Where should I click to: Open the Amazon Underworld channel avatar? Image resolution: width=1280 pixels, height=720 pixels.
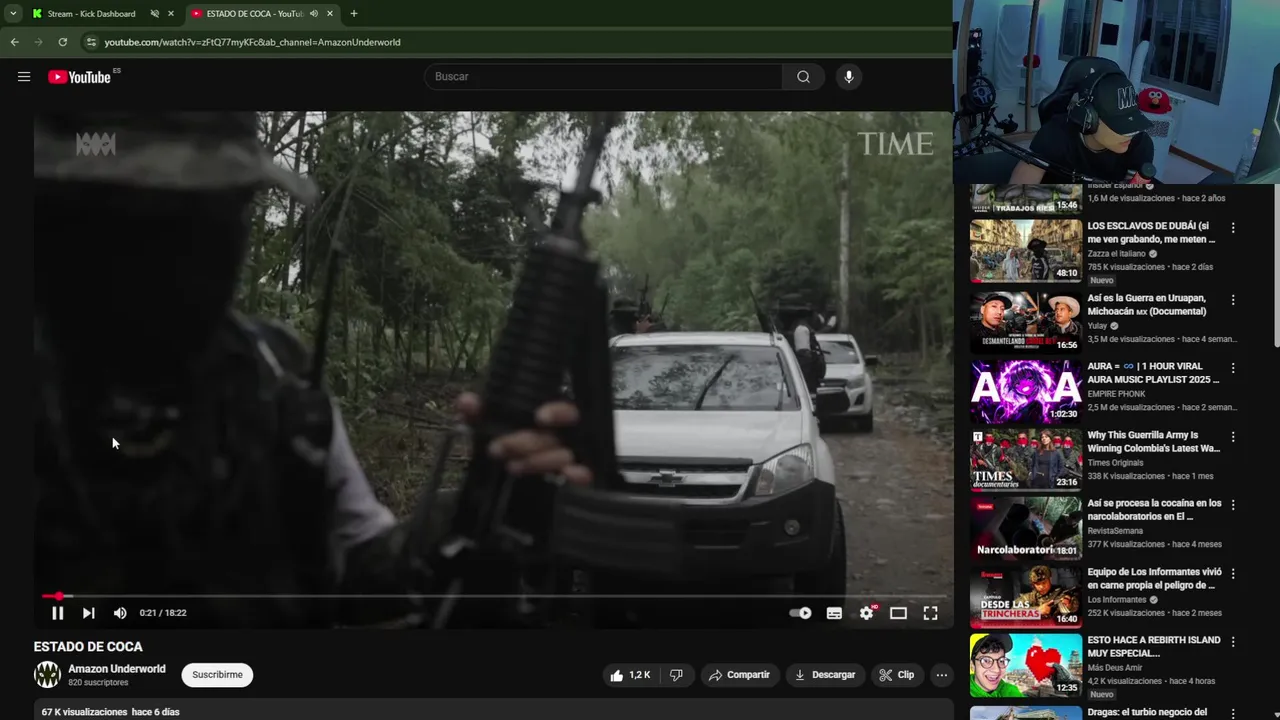coord(47,675)
